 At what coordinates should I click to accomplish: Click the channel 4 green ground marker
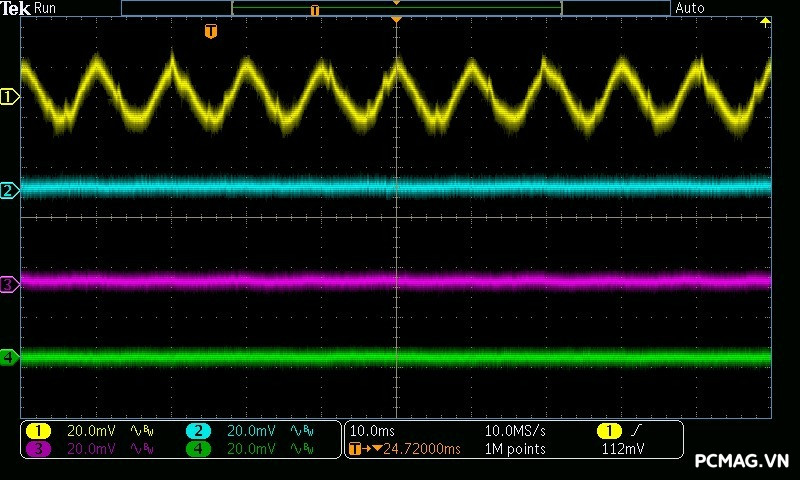coord(9,357)
